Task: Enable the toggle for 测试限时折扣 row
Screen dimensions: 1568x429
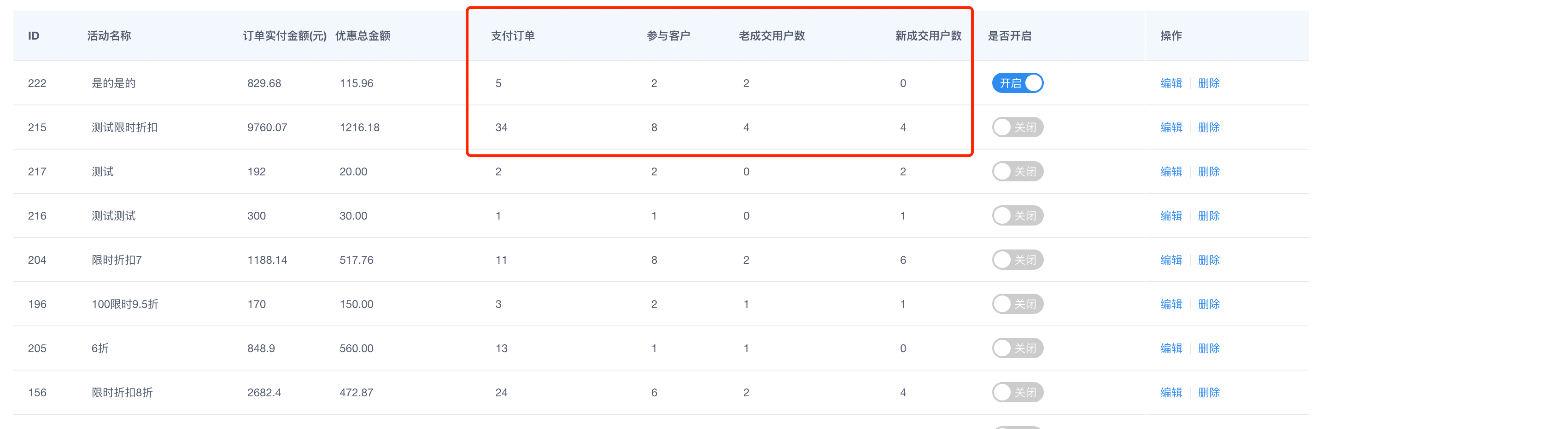Action: 1017,127
